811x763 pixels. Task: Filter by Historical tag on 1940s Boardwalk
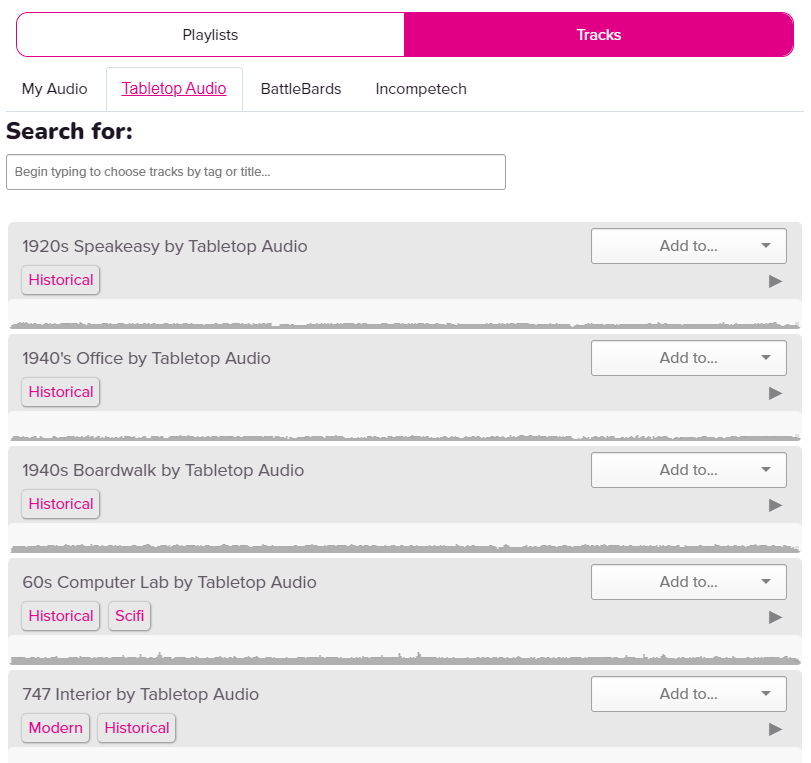pos(61,504)
